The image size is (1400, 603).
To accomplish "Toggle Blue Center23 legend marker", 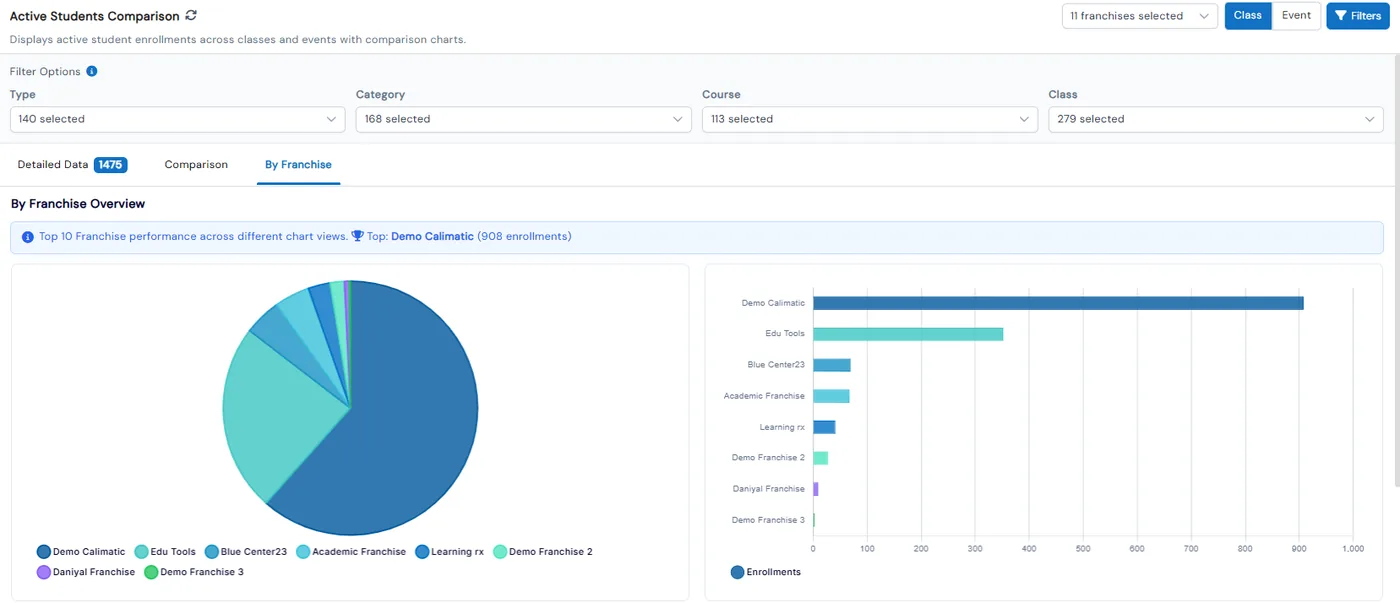I will (212, 552).
